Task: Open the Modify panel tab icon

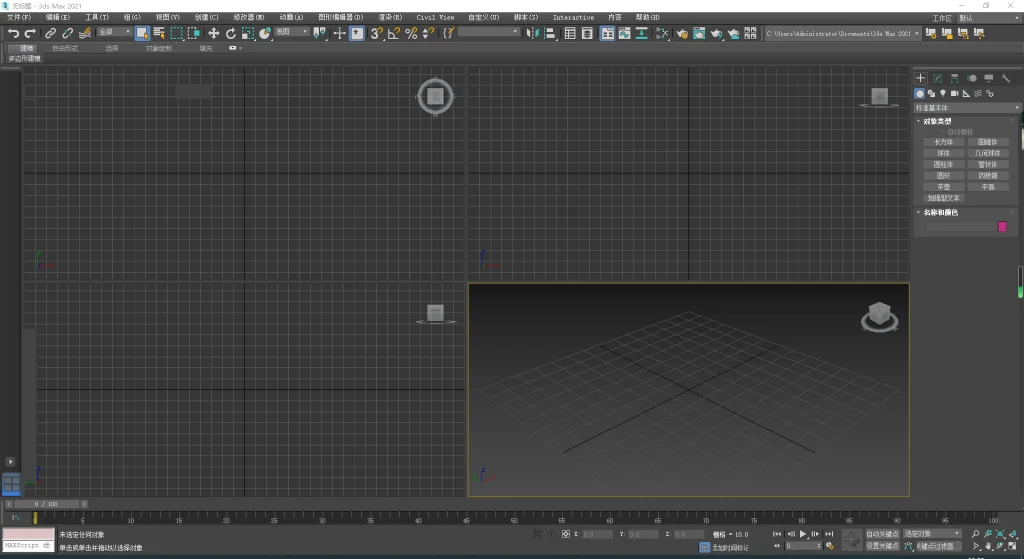Action: (x=938, y=78)
